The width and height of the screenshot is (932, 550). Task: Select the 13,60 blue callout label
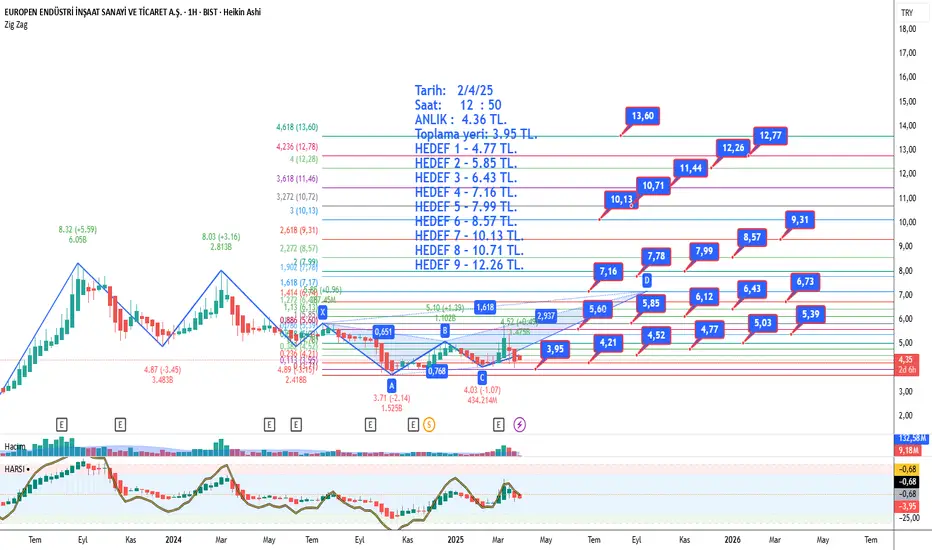643,116
